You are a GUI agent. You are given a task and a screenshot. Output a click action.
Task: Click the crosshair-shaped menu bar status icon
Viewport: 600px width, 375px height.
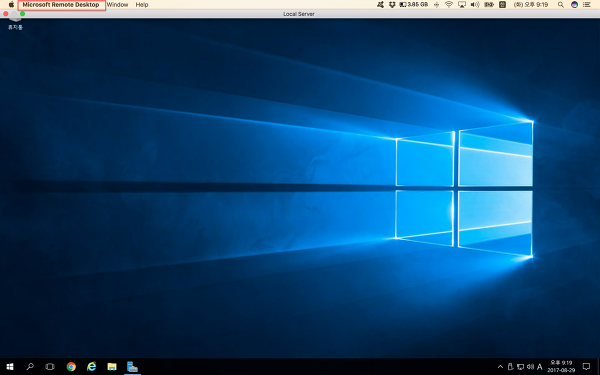[436, 5]
